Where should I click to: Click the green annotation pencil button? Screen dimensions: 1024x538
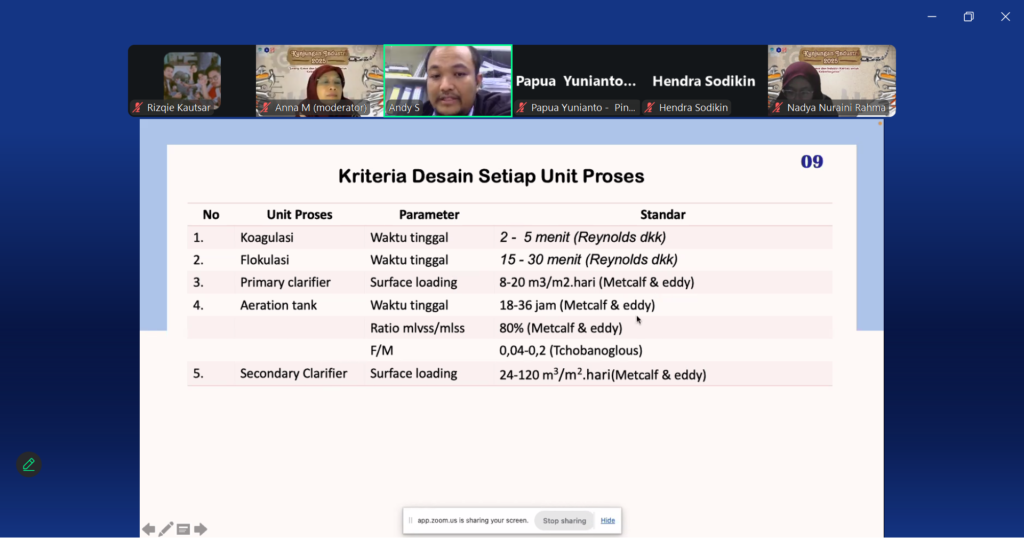click(29, 464)
